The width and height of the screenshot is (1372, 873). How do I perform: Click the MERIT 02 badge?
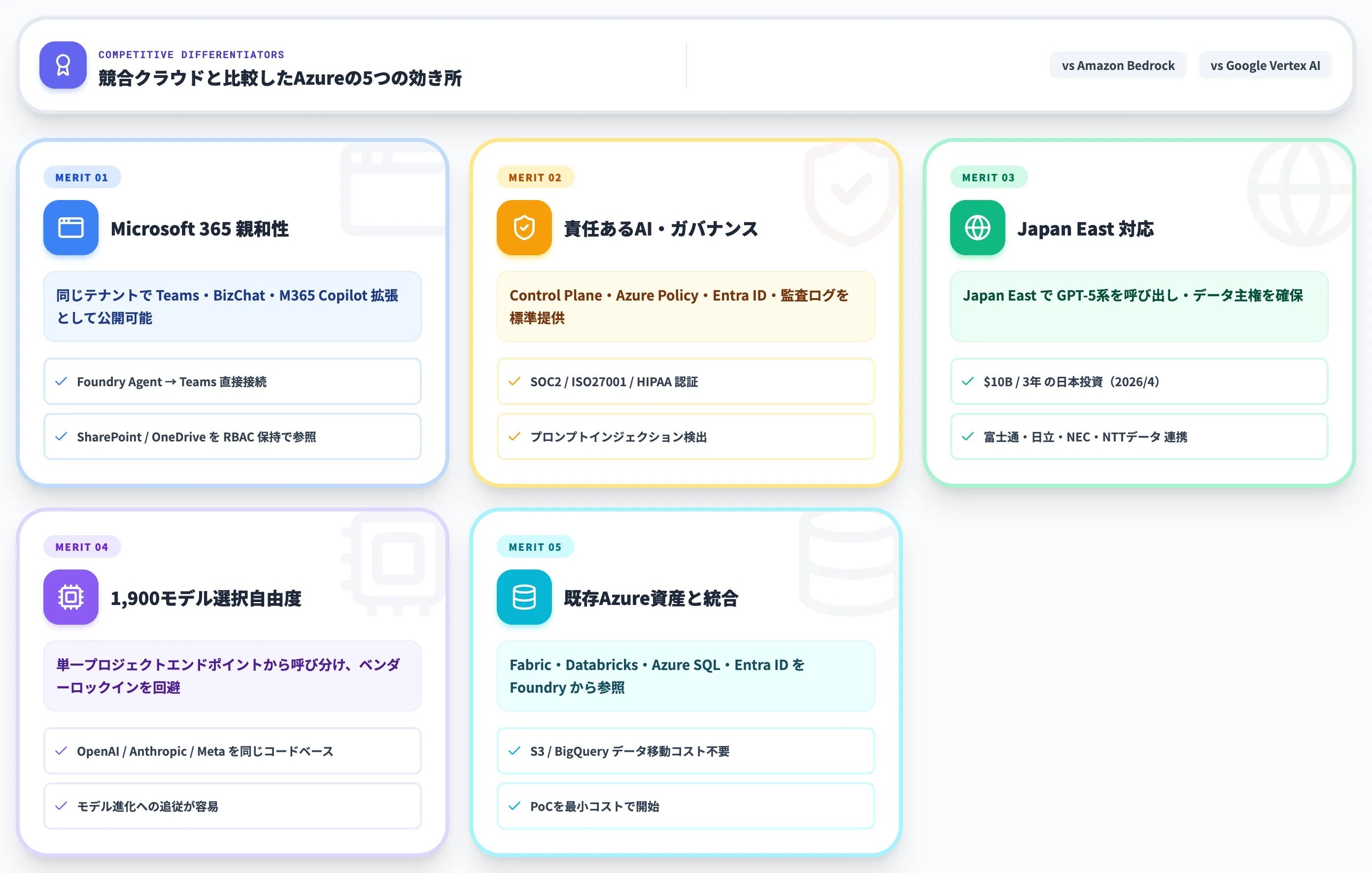tap(535, 177)
